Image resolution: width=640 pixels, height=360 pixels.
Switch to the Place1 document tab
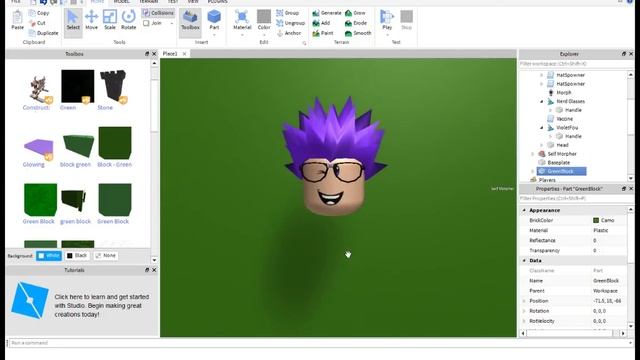[x=170, y=54]
